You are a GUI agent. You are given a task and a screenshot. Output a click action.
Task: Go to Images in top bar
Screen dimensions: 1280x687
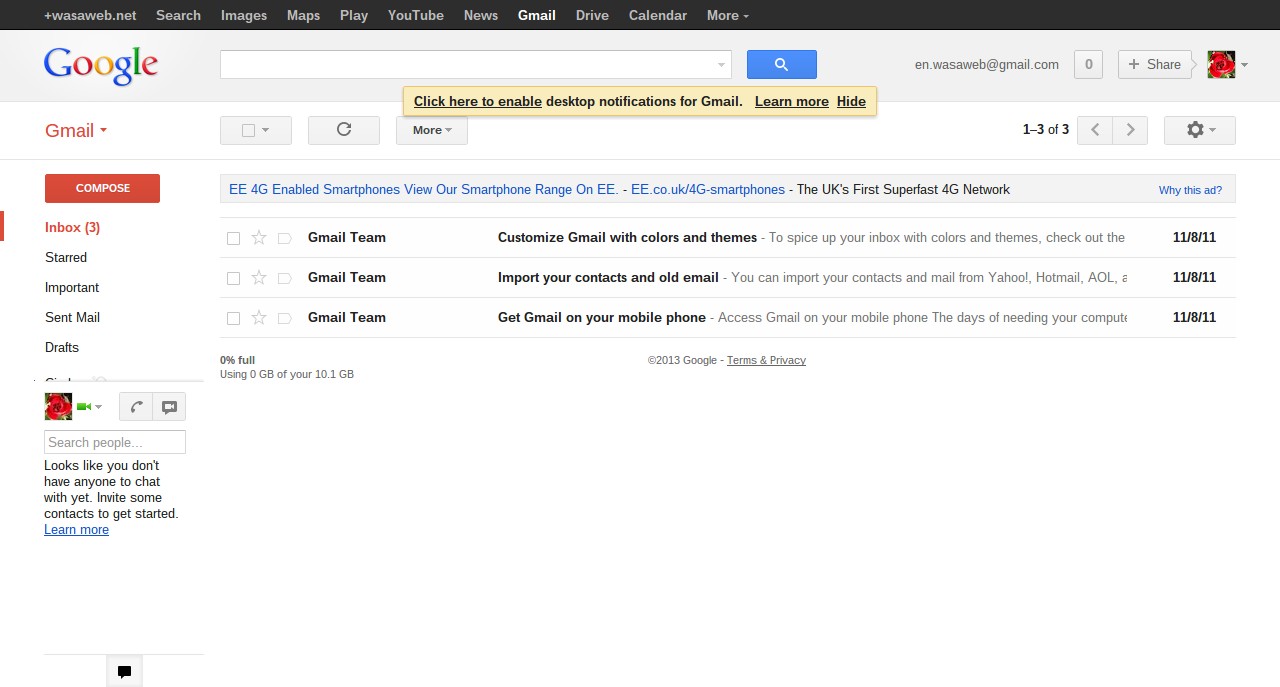point(244,15)
